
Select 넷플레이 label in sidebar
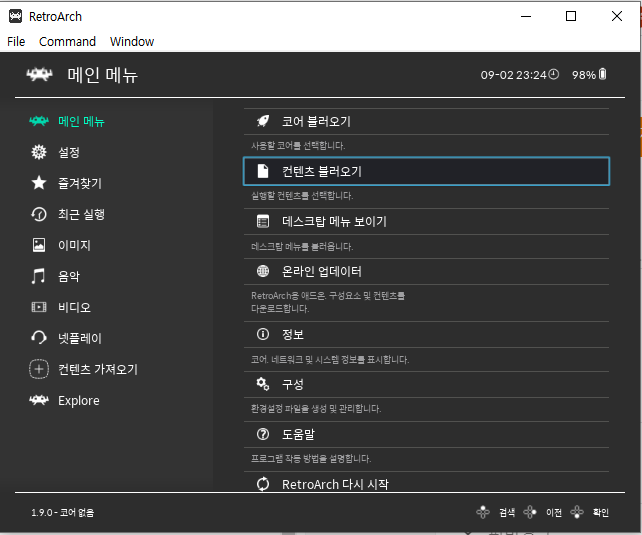(x=80, y=338)
